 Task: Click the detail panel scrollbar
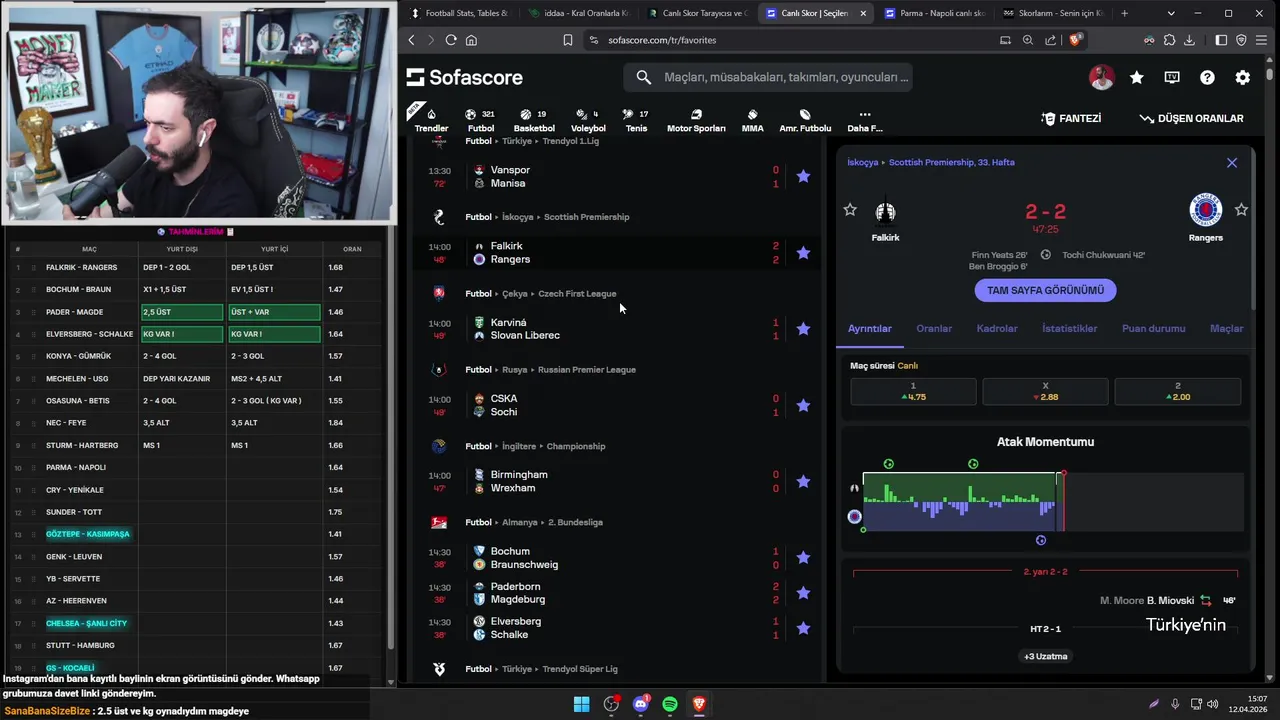coord(1251,230)
